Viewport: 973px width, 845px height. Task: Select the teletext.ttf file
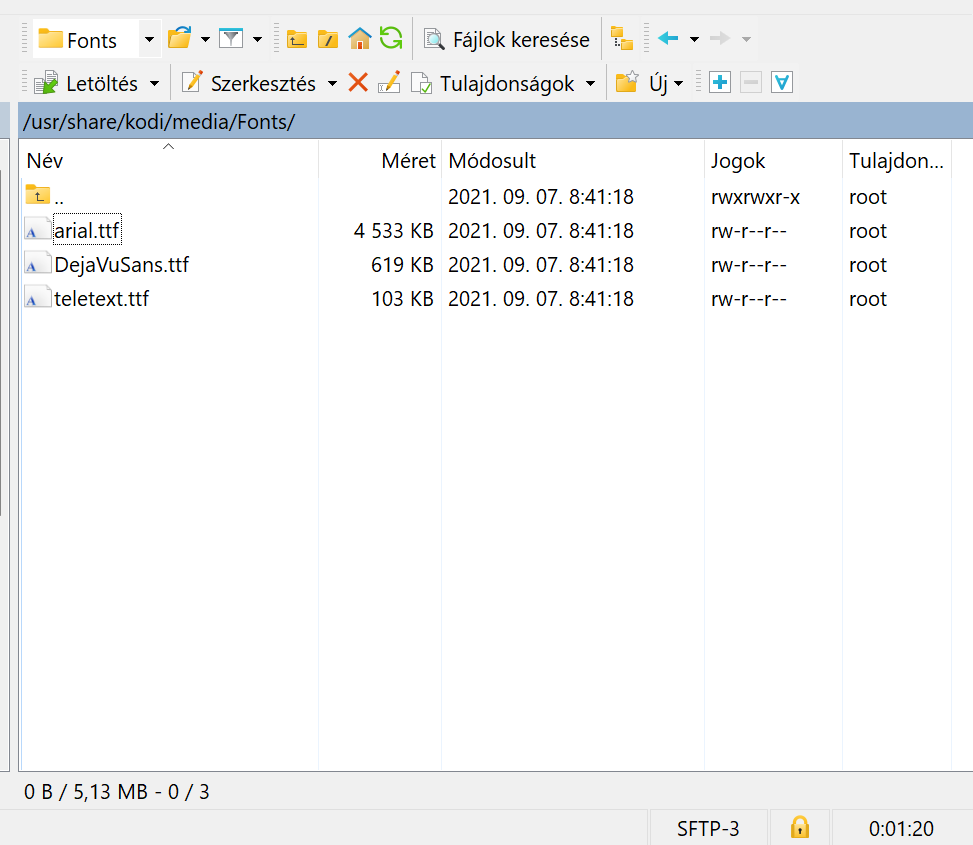point(102,298)
